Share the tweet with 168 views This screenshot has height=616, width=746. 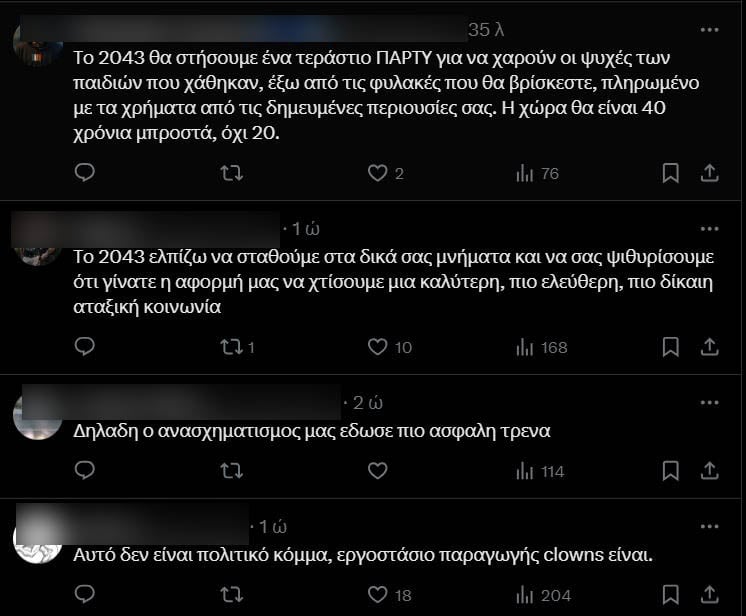point(709,347)
